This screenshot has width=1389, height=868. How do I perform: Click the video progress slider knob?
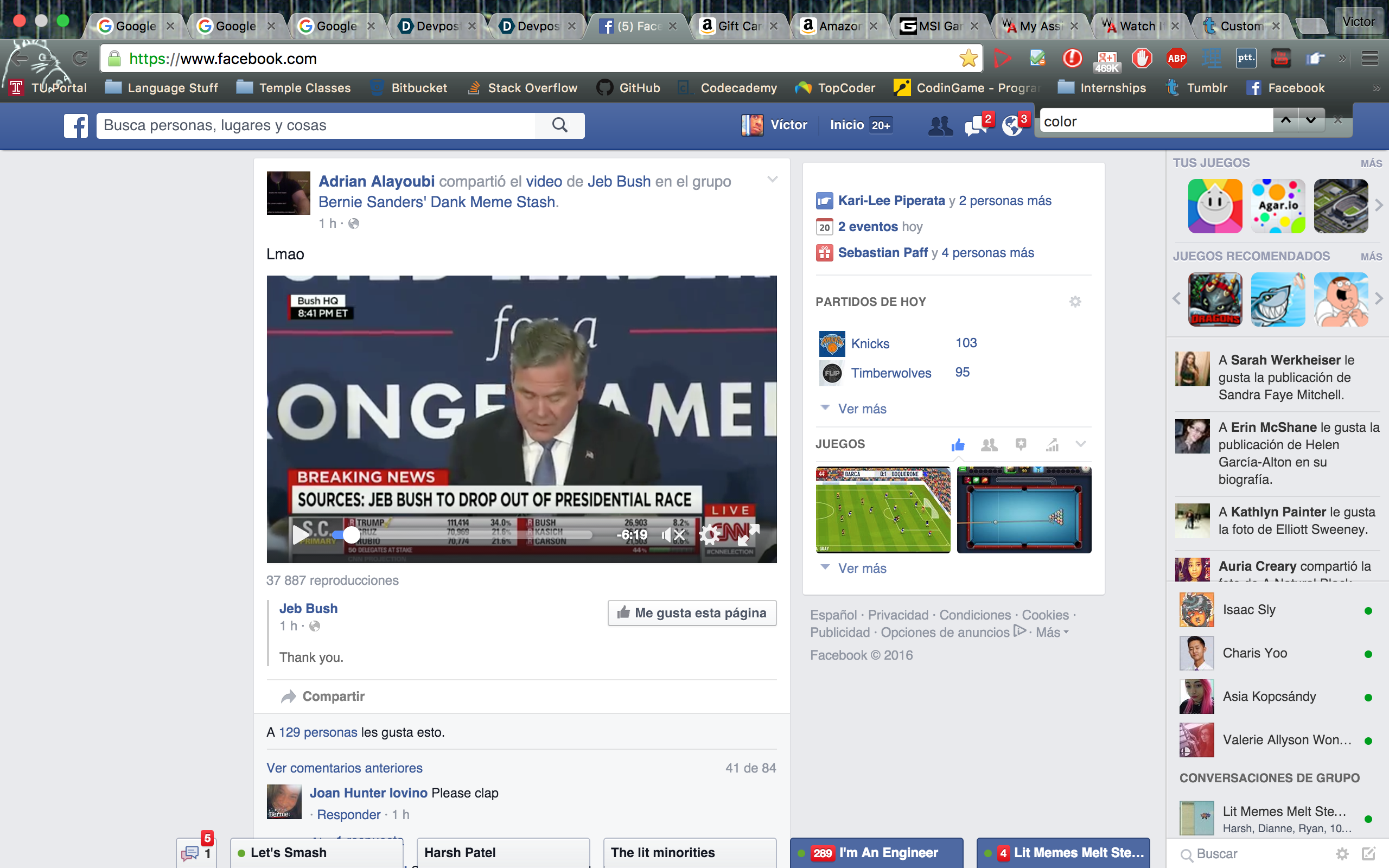[351, 534]
